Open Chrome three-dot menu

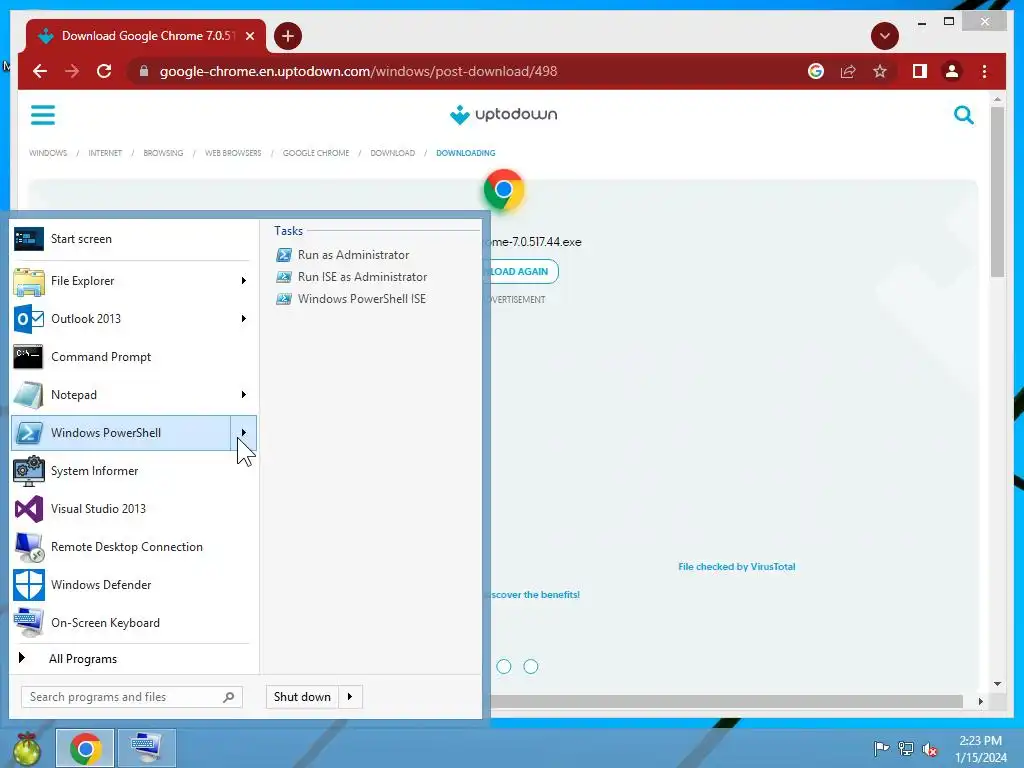pos(984,71)
